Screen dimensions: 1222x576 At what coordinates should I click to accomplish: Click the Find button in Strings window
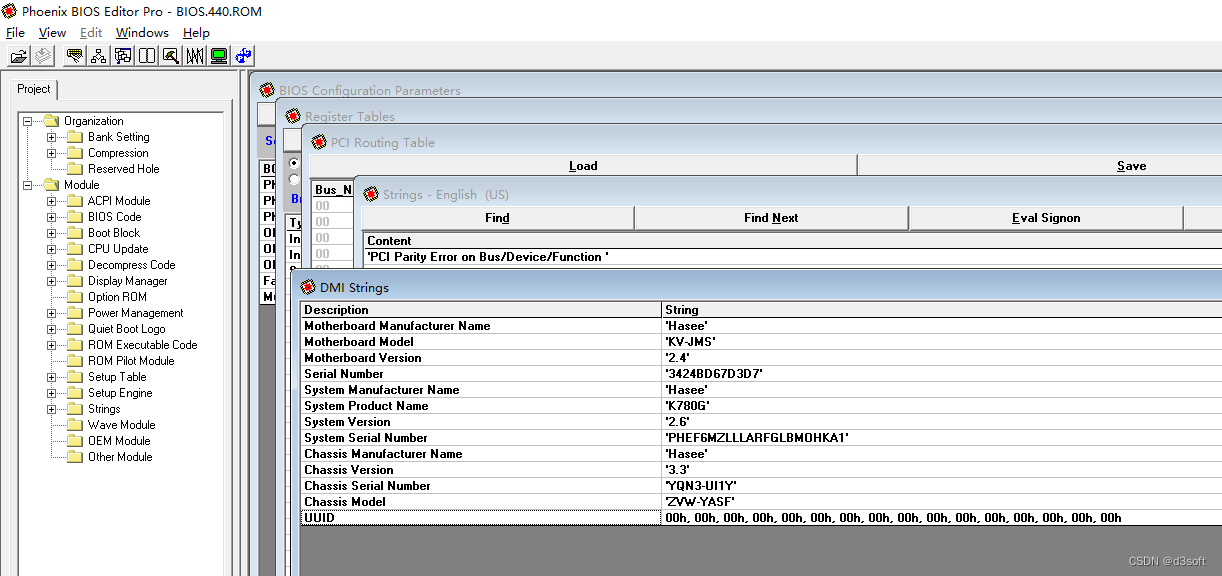coord(497,218)
